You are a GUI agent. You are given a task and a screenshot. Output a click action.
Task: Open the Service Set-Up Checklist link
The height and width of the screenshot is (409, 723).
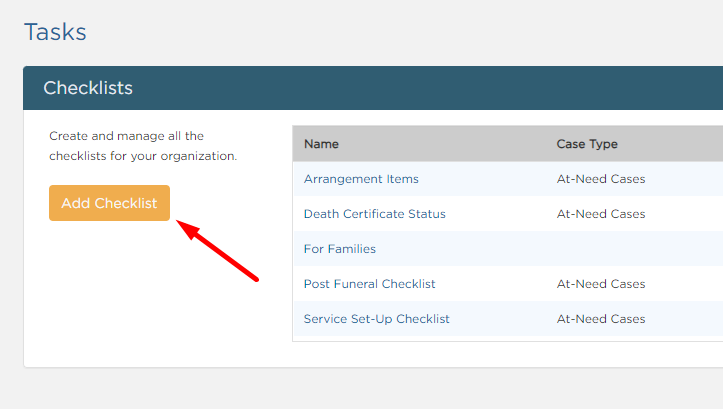point(376,319)
